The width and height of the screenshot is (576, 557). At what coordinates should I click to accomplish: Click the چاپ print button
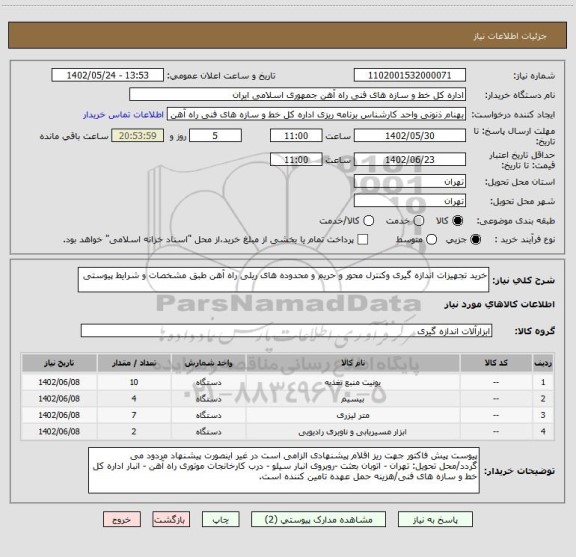[220, 520]
